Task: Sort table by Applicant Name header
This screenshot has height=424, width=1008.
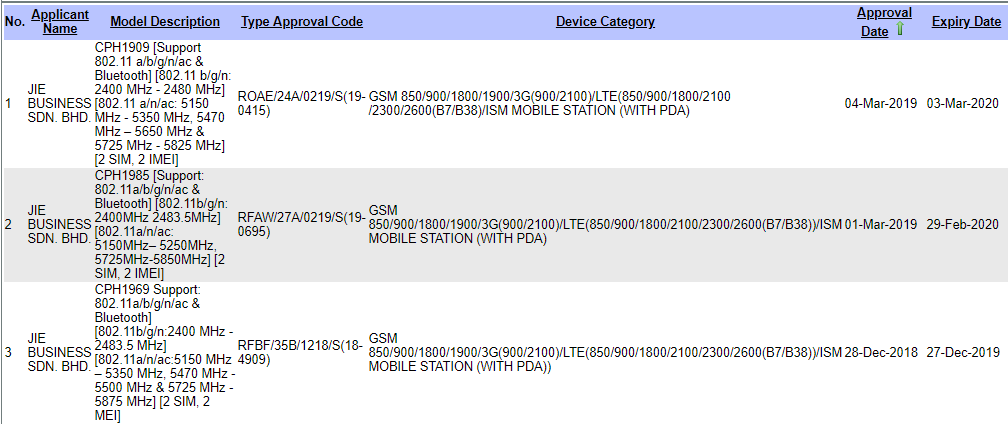Action: (x=60, y=21)
